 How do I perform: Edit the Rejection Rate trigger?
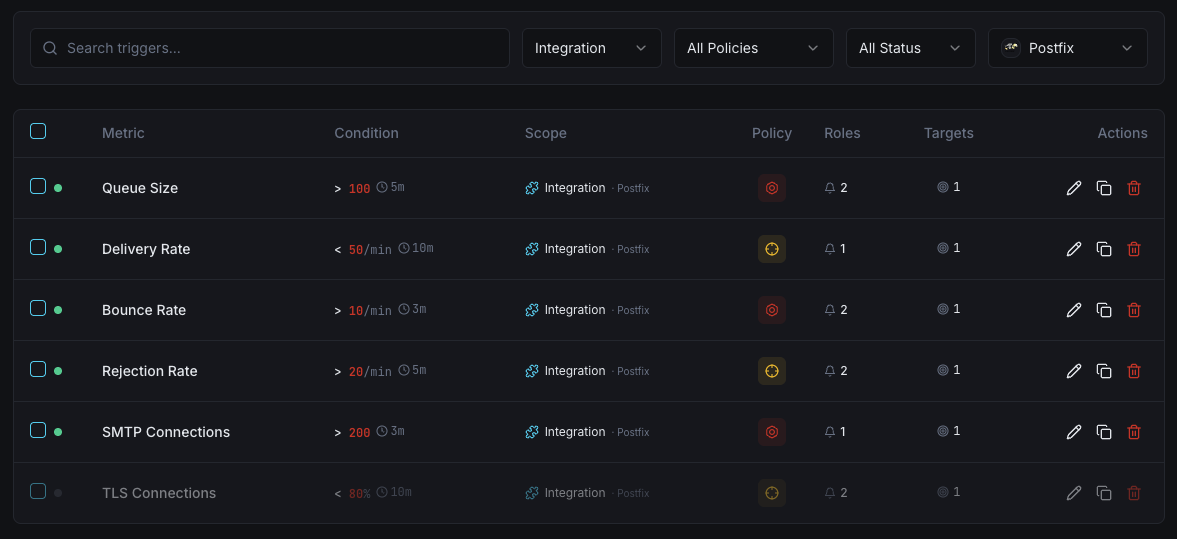tap(1073, 371)
